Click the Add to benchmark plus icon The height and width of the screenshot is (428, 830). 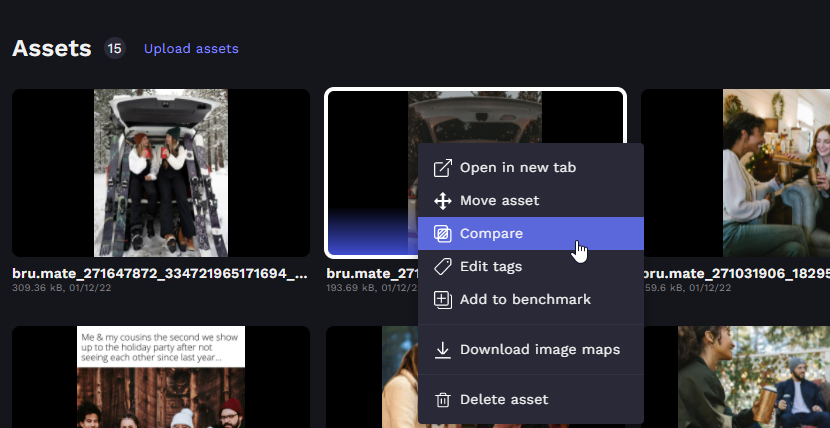(443, 300)
